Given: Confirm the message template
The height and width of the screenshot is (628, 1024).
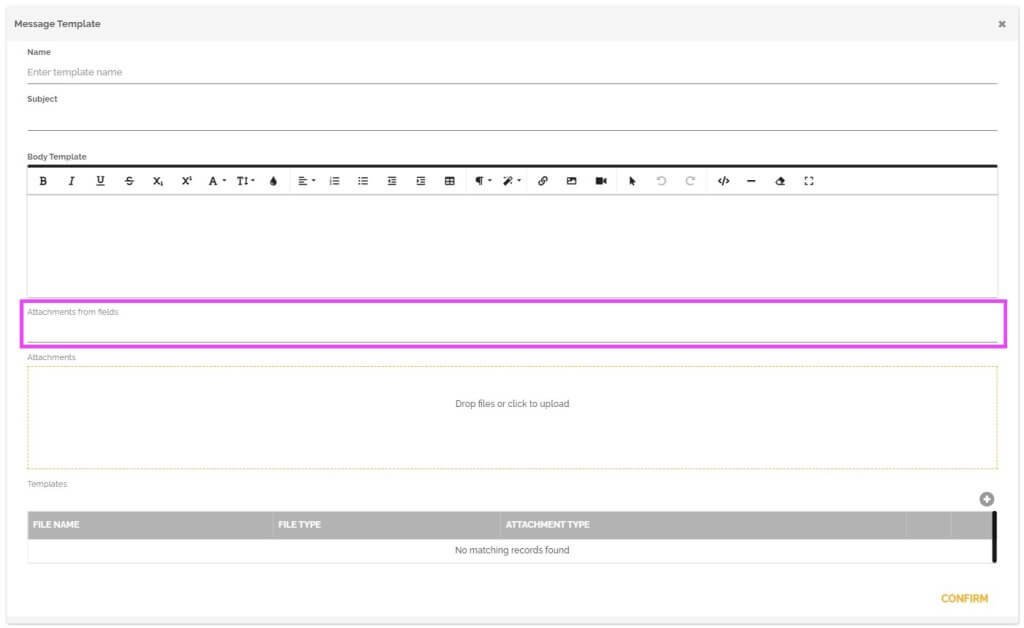Looking at the screenshot, I should coord(964,599).
